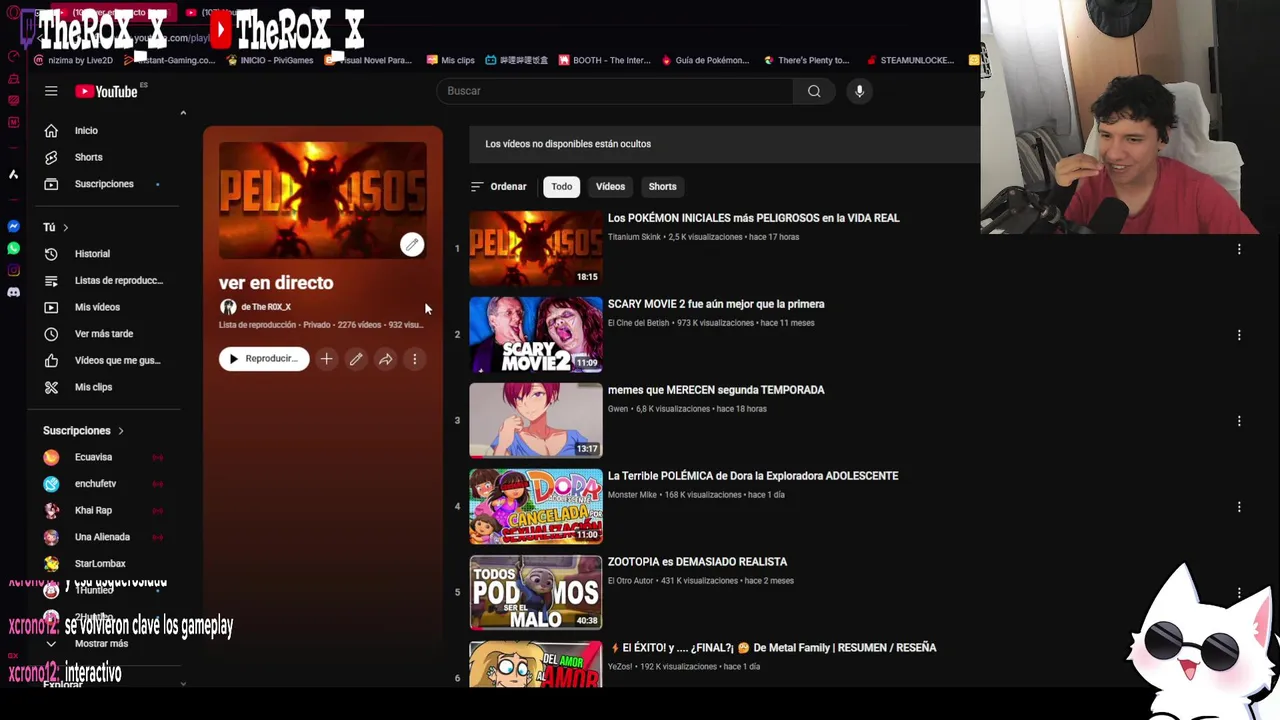The image size is (1280, 720).
Task: Open Mis clips in sidebar
Action: (93, 387)
